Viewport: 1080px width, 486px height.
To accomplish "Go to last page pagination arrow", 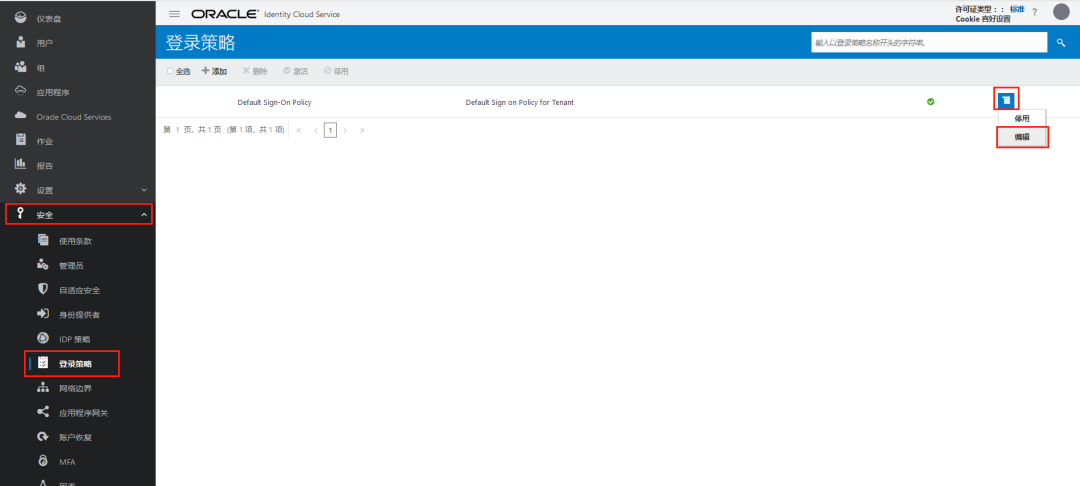I will (362, 130).
